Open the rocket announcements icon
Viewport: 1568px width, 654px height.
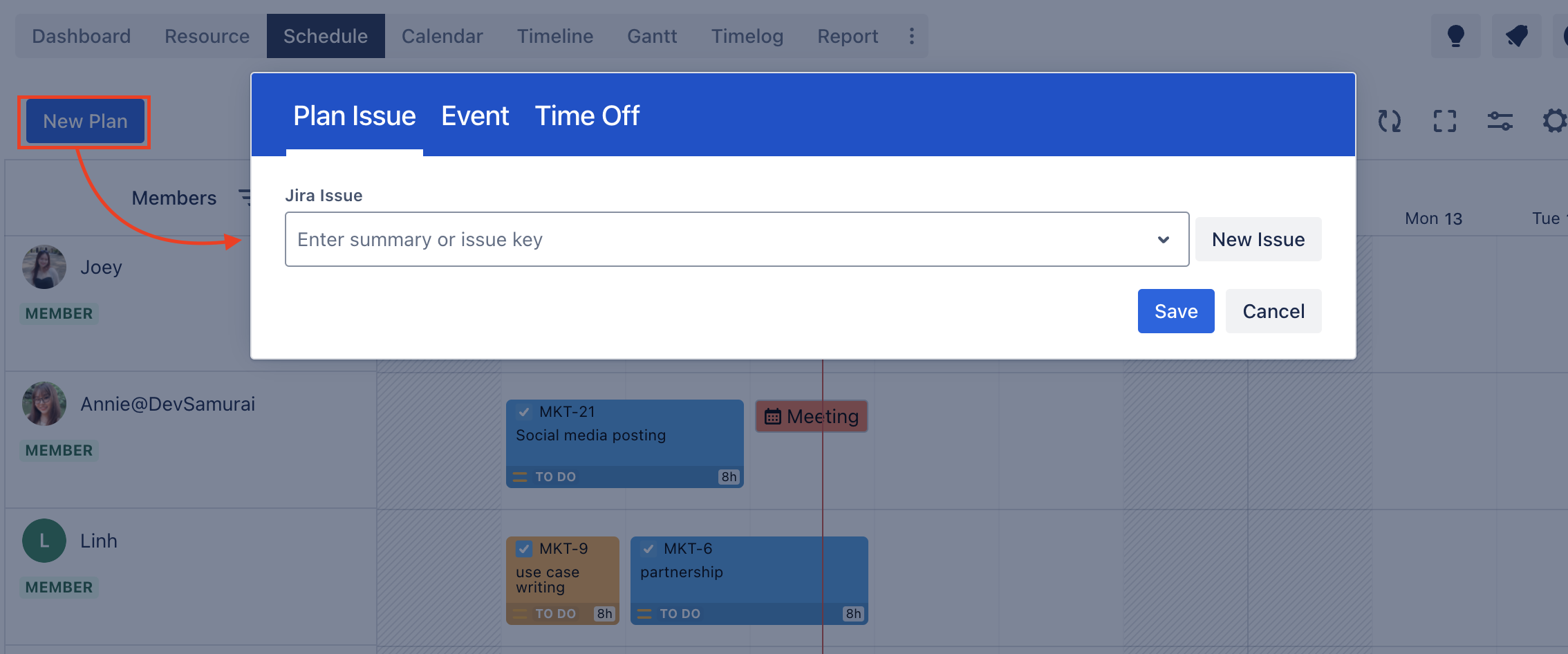tap(1516, 36)
